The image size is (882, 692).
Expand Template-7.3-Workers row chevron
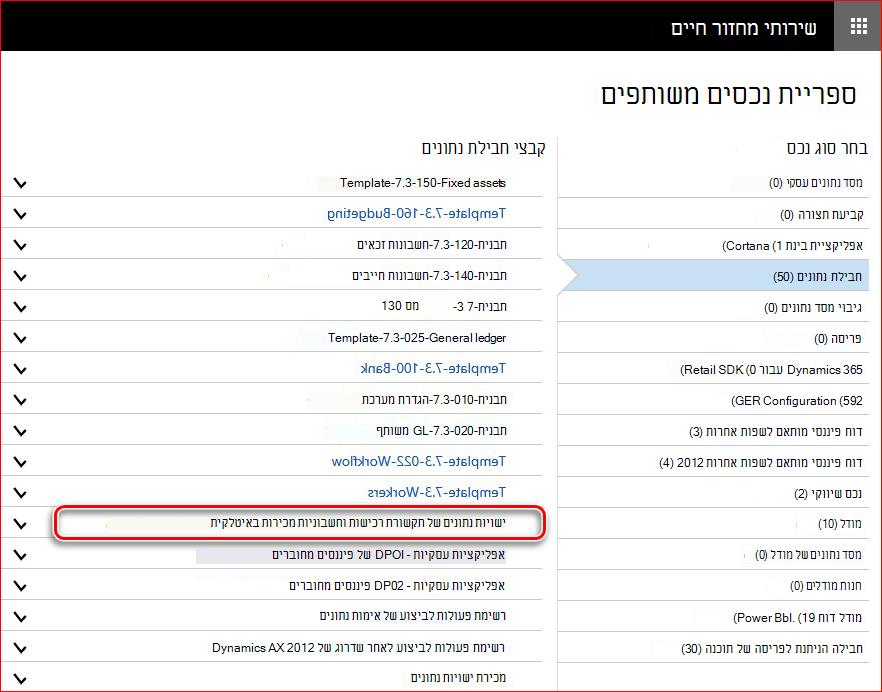click(x=20, y=493)
